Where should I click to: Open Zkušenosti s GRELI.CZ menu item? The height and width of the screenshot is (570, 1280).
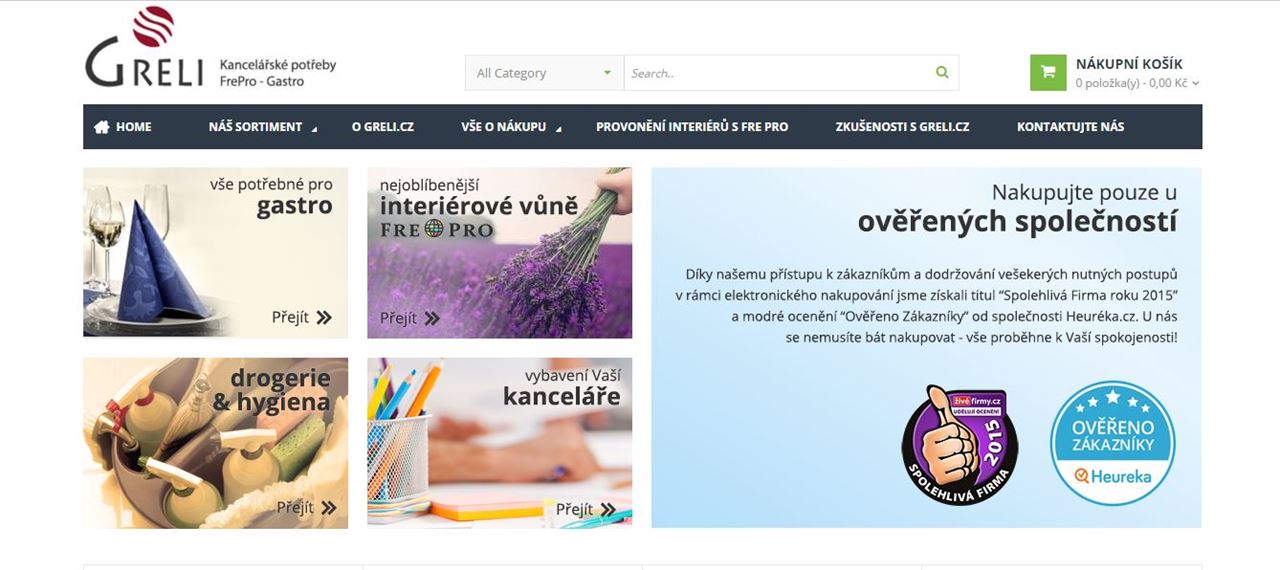point(902,127)
